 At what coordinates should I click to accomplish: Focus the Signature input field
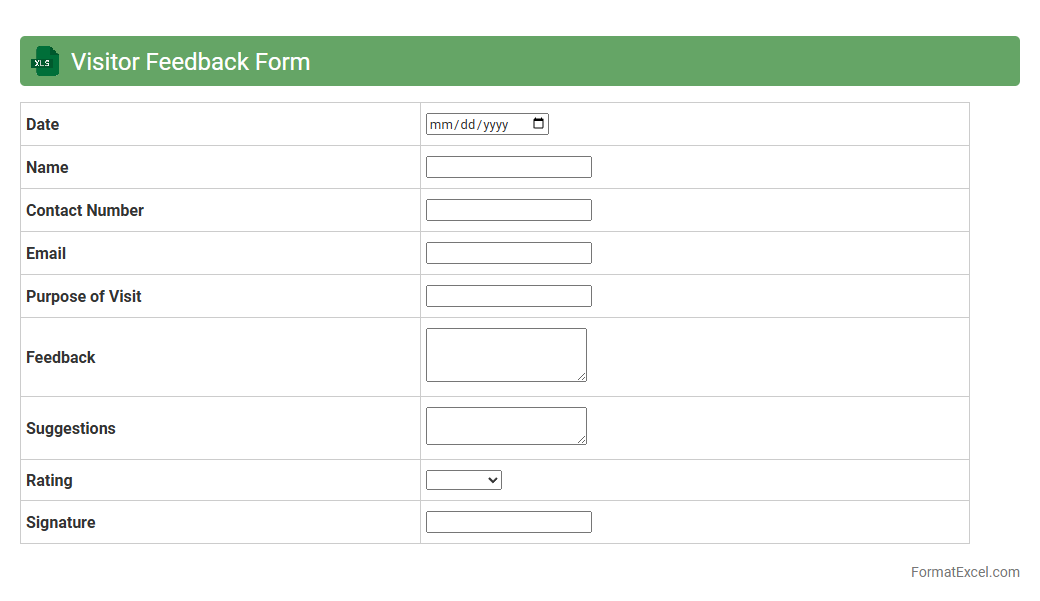pos(508,522)
